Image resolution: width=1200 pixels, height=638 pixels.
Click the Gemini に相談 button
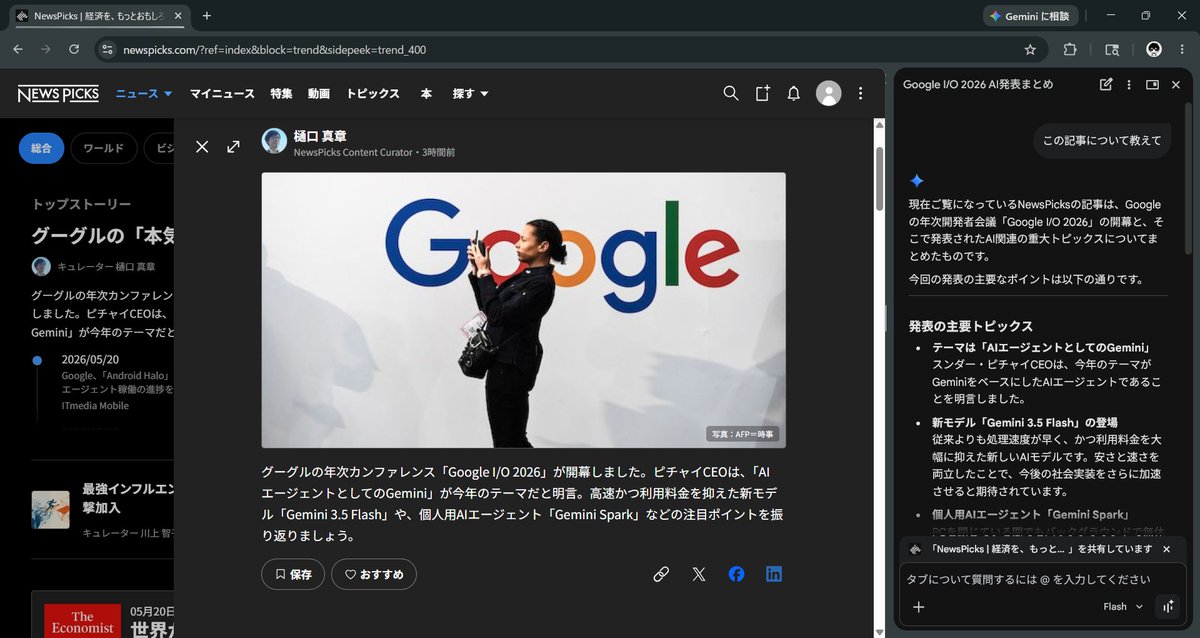(x=1030, y=16)
